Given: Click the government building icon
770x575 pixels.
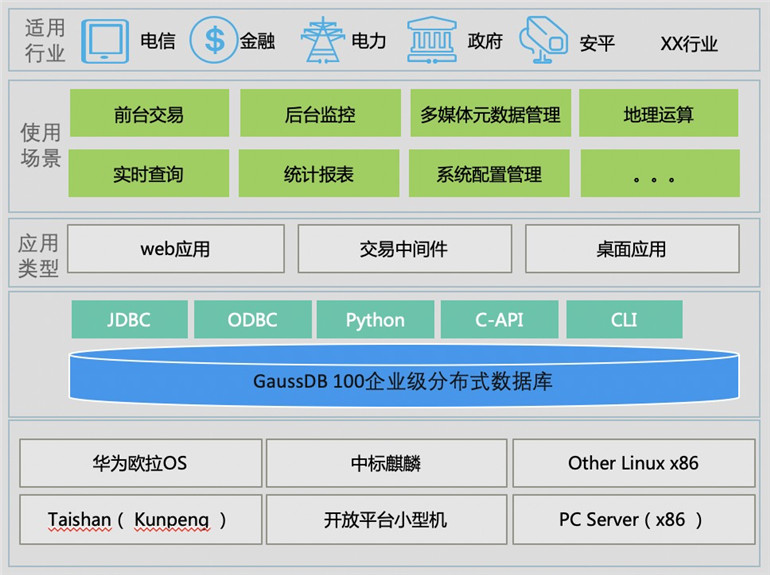Looking at the screenshot, I should click(432, 40).
